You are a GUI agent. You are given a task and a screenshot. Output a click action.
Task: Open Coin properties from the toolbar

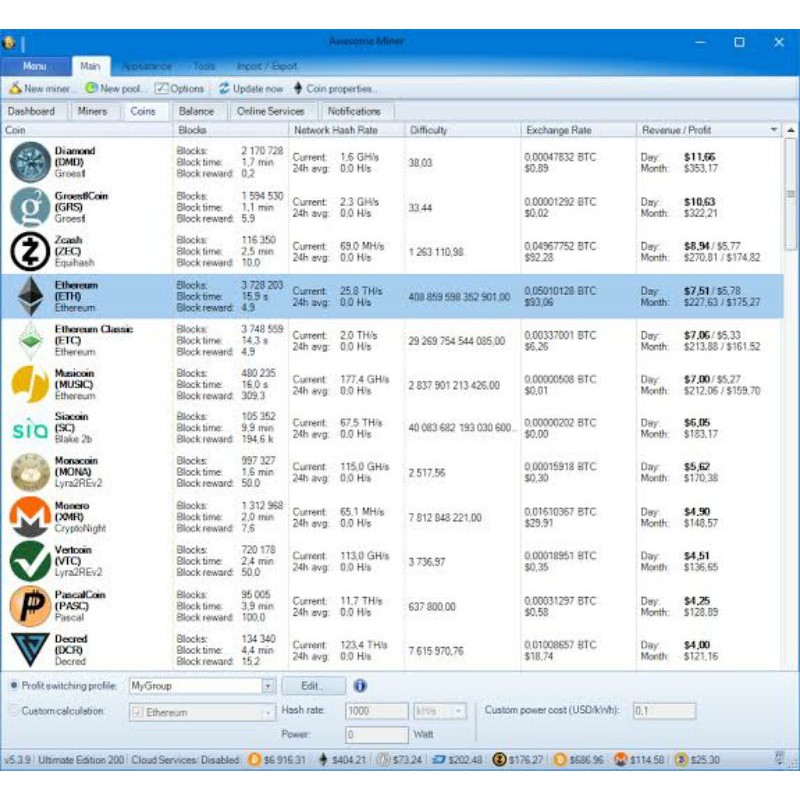tap(335, 88)
